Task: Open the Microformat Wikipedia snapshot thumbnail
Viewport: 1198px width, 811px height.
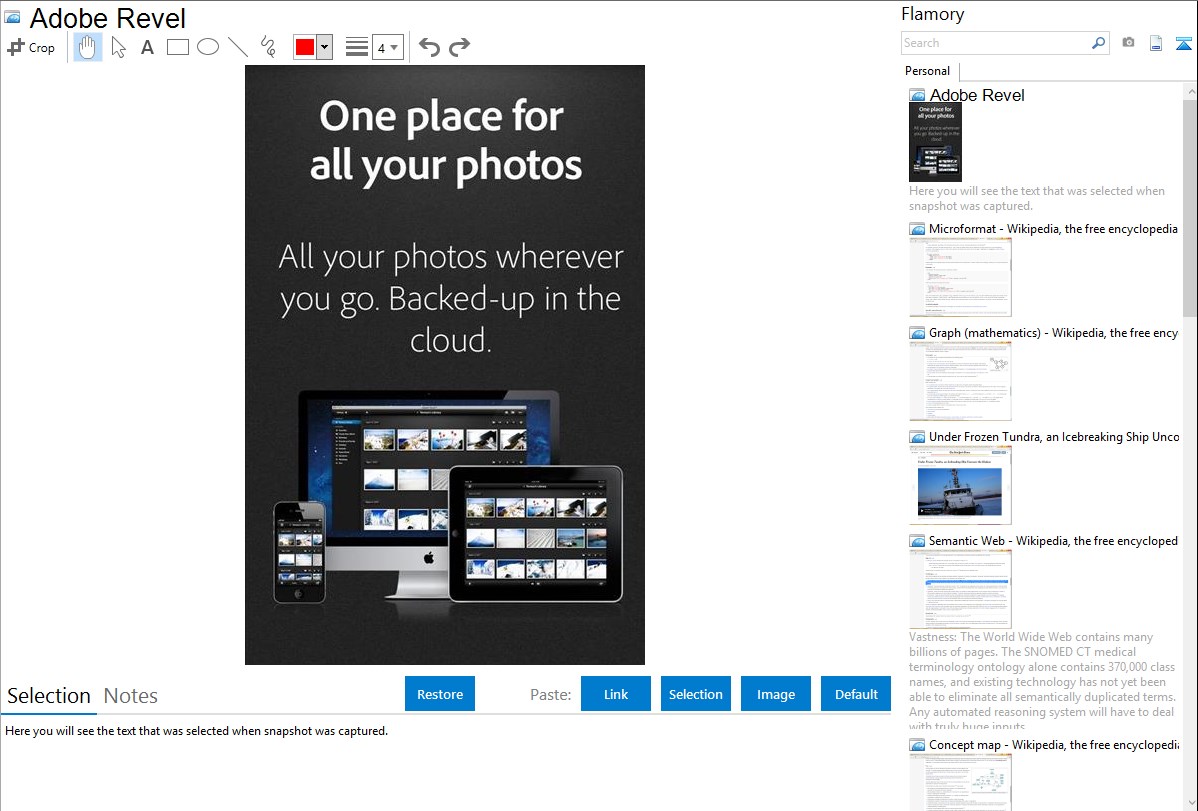Action: coord(960,277)
